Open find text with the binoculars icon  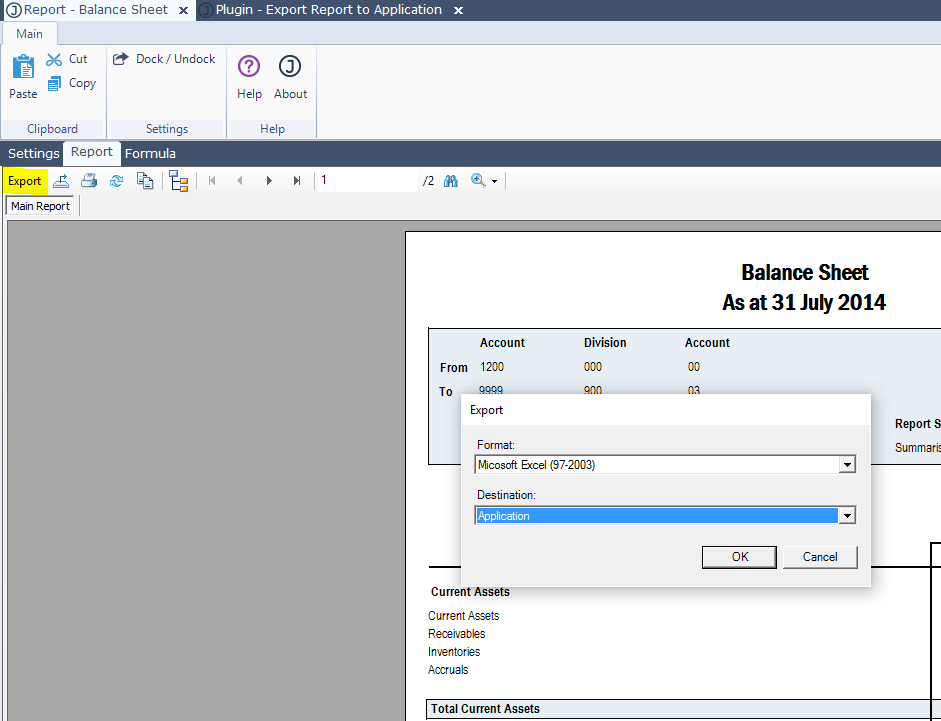point(450,181)
